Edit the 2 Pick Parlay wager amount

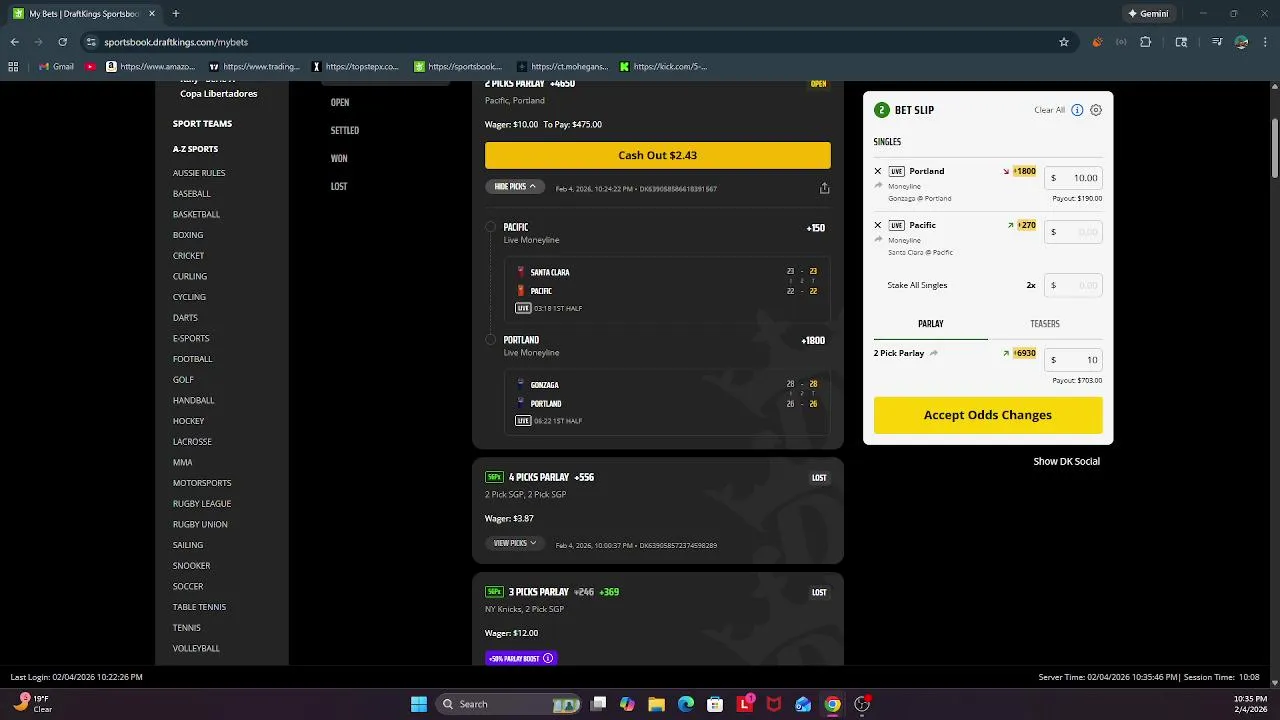pyautogui.click(x=1073, y=360)
